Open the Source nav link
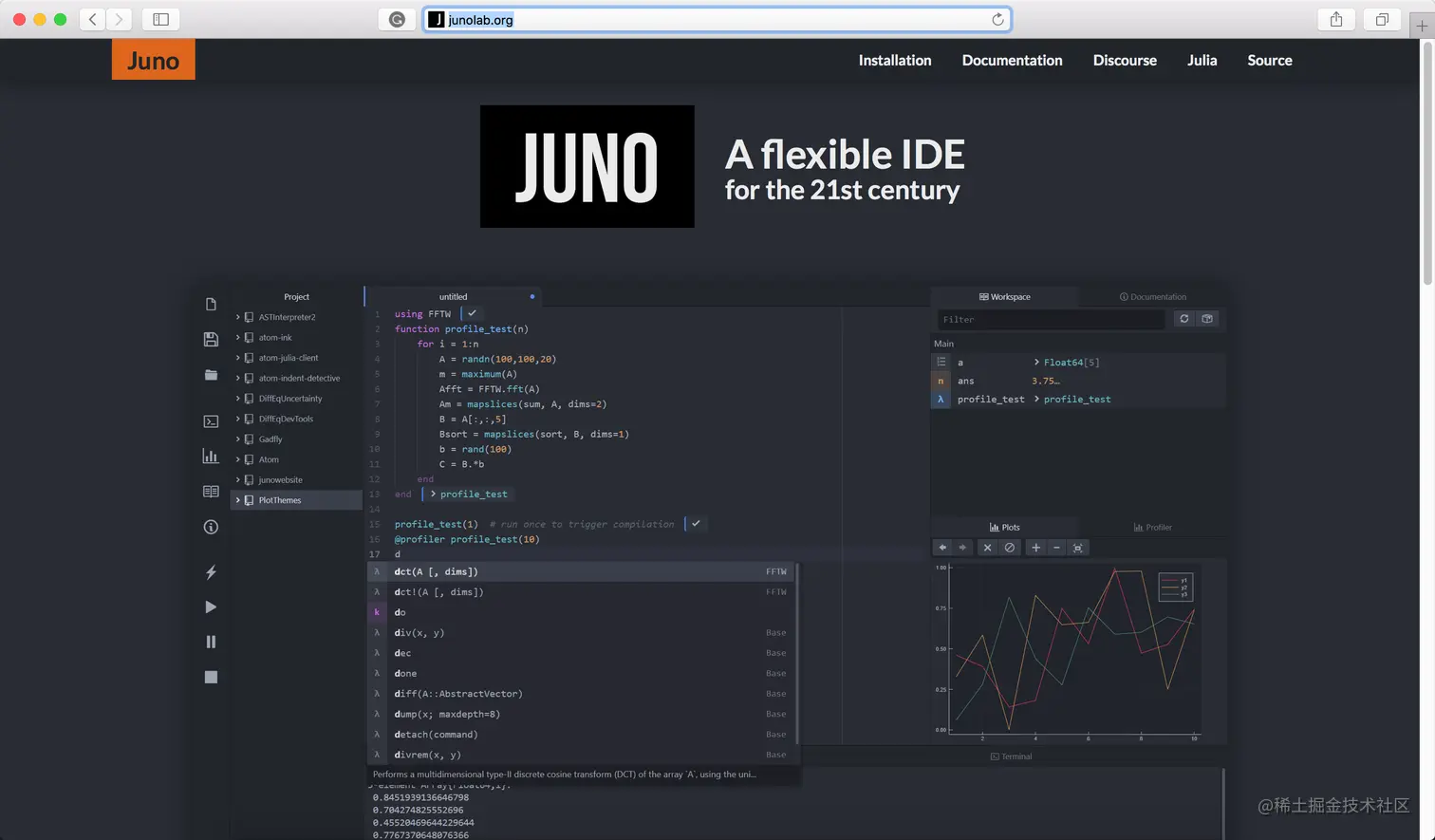Image resolution: width=1435 pixels, height=840 pixels. 1270,60
